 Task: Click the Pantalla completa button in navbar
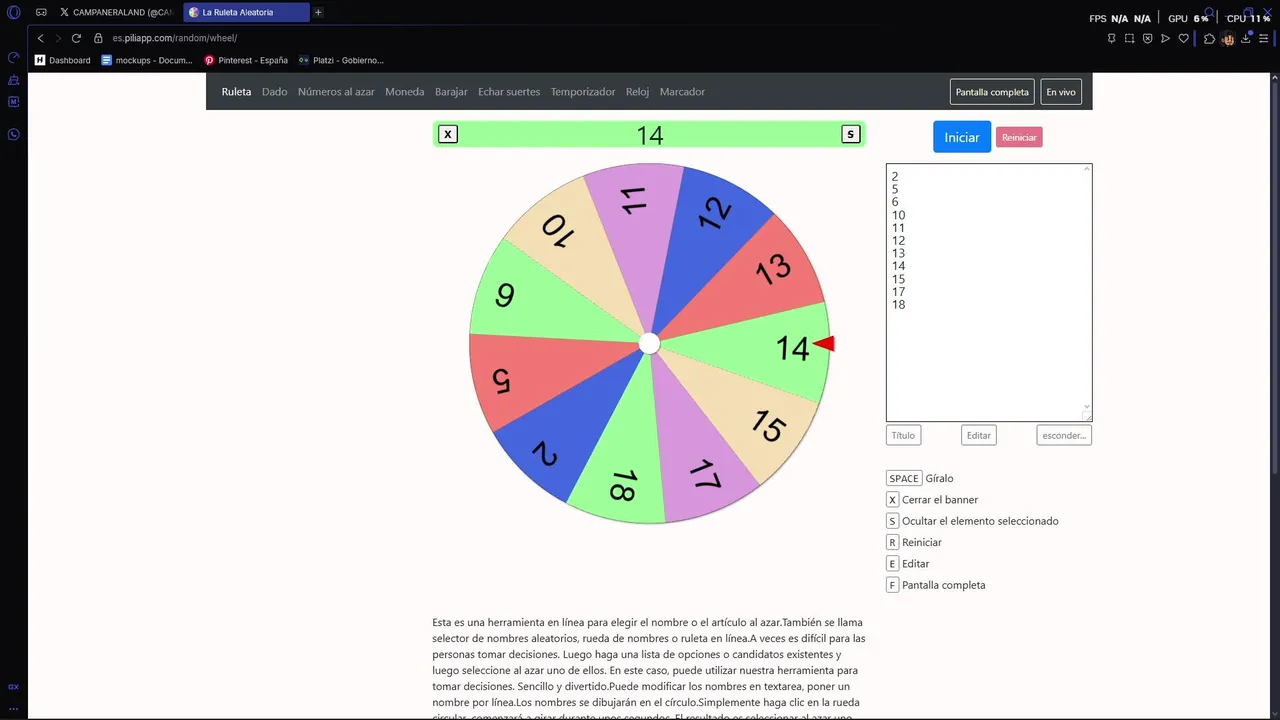click(992, 92)
